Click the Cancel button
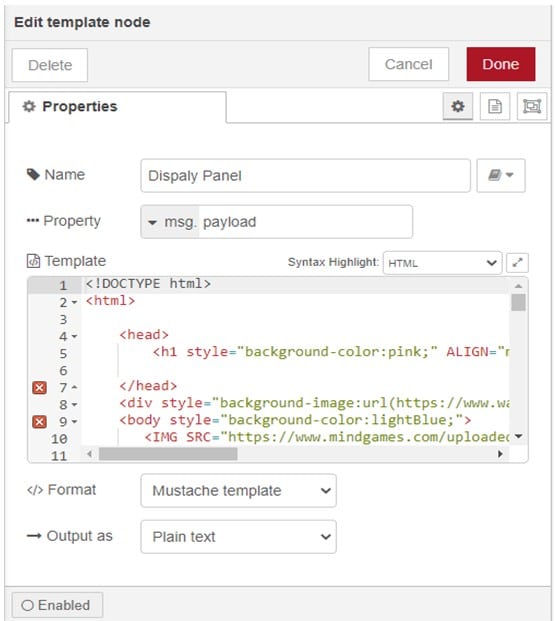The width and height of the screenshot is (556, 621). (408, 64)
